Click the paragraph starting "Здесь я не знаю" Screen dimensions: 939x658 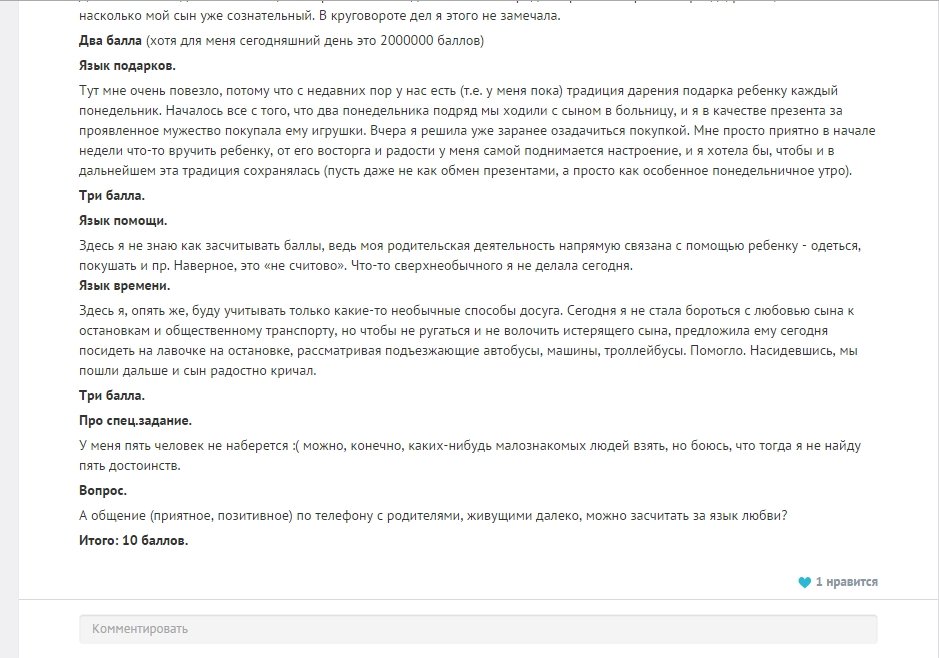(470, 255)
